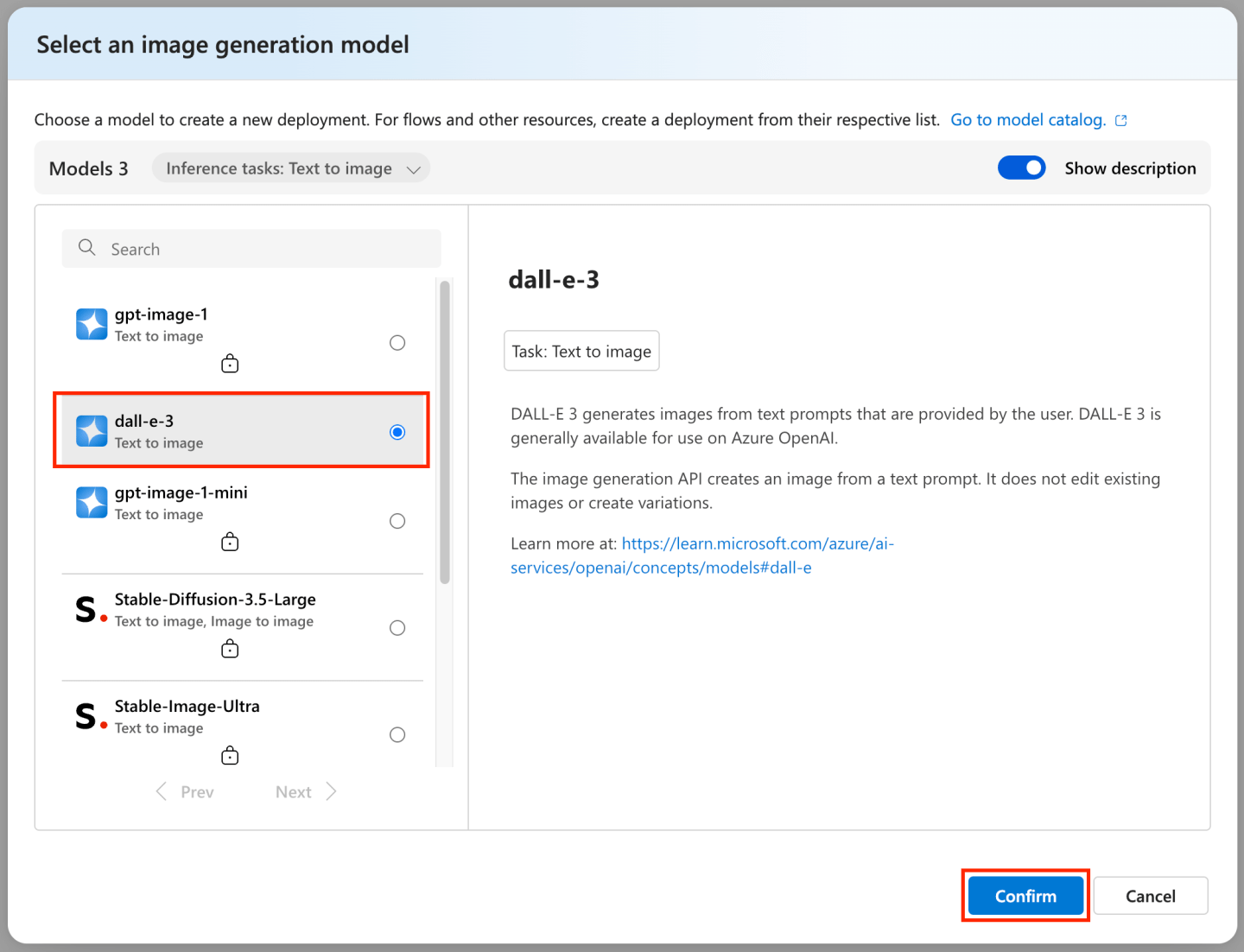Select the Stable-Diffusion-3.5-Large radio button
The width and height of the screenshot is (1244, 952).
[x=397, y=628]
